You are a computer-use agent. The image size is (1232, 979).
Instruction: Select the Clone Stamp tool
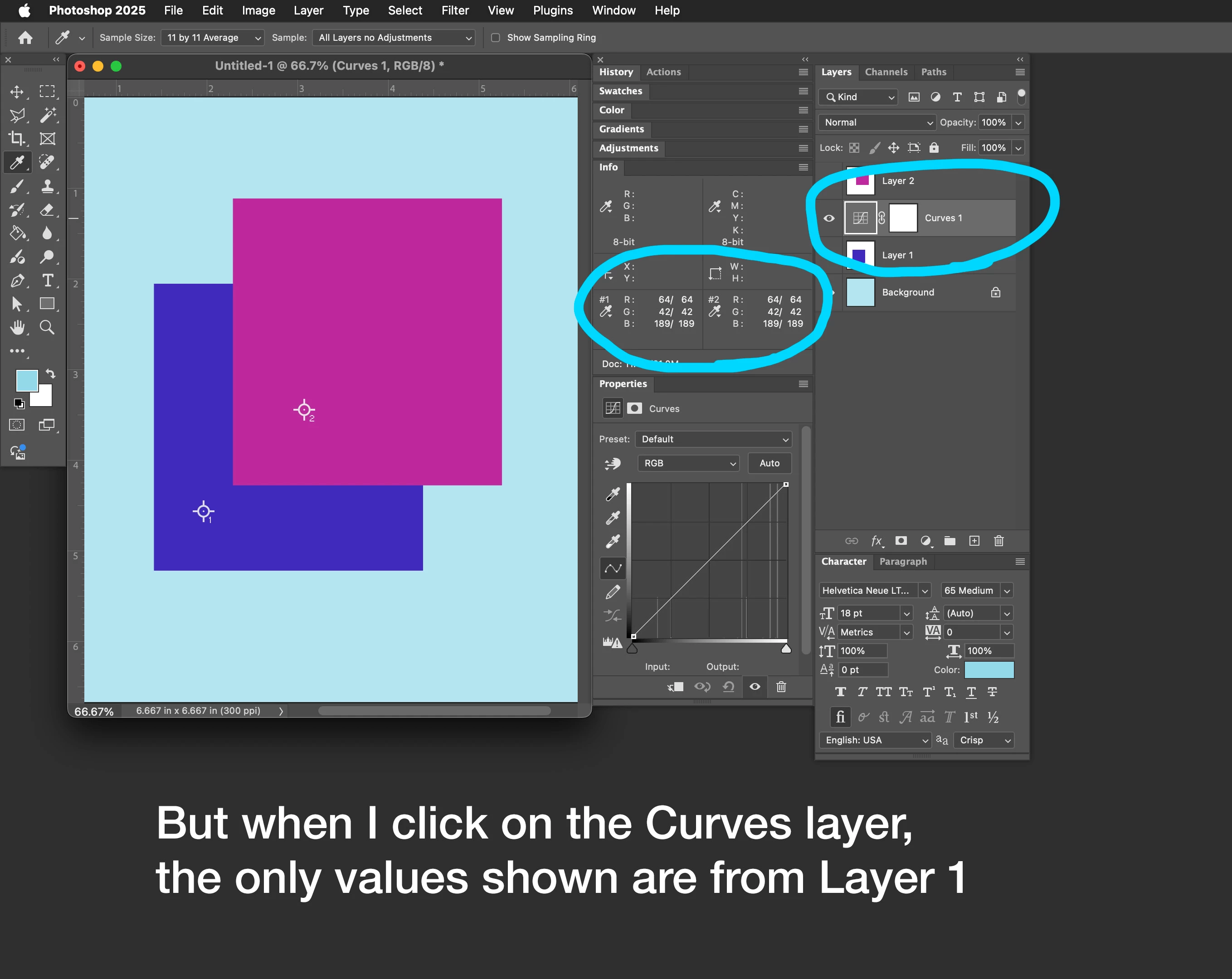tap(48, 186)
